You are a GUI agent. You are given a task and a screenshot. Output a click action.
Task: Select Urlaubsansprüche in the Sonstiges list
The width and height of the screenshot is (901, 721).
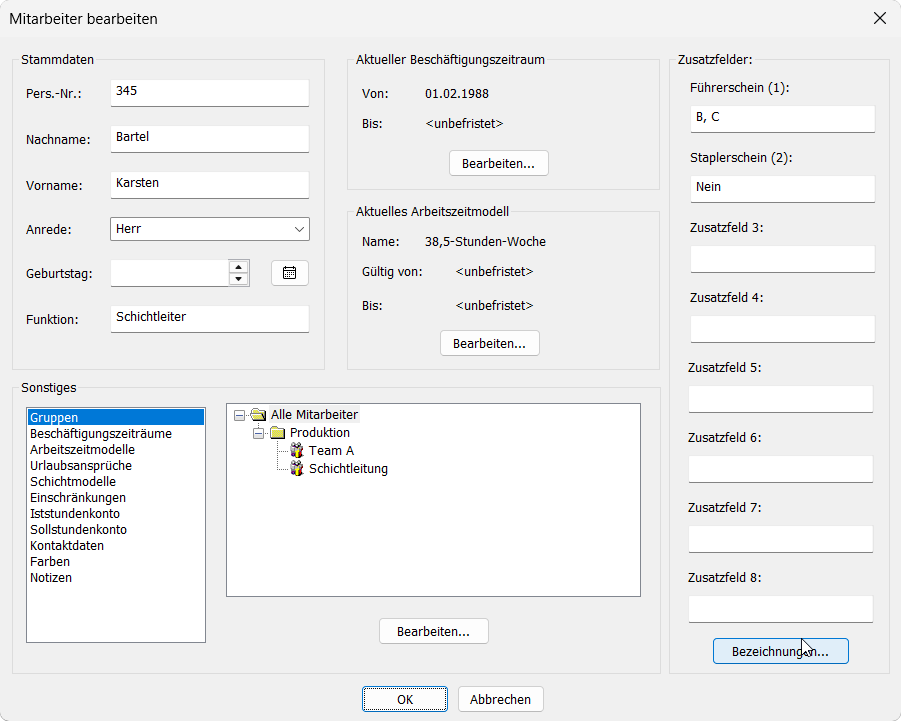click(x=115, y=466)
